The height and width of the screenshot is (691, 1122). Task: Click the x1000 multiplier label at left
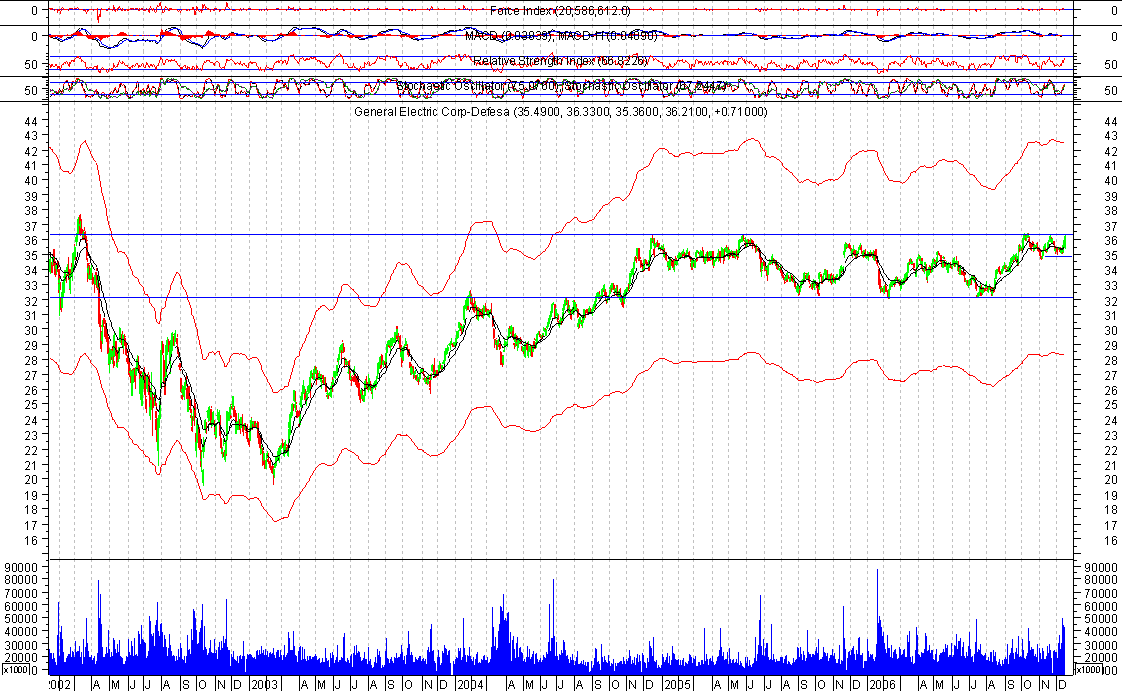[x=14, y=670]
